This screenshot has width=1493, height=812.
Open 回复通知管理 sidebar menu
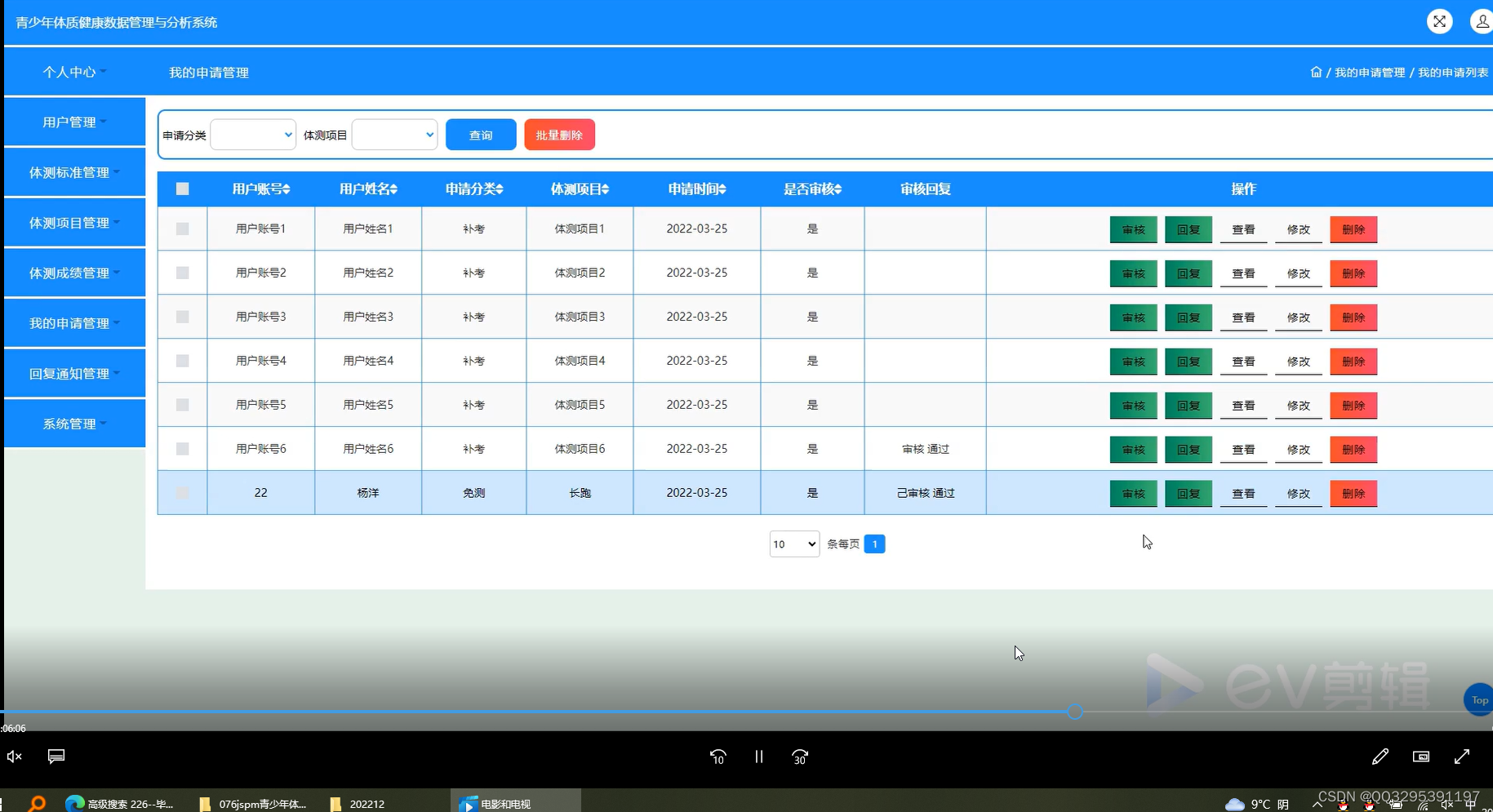coord(74,374)
